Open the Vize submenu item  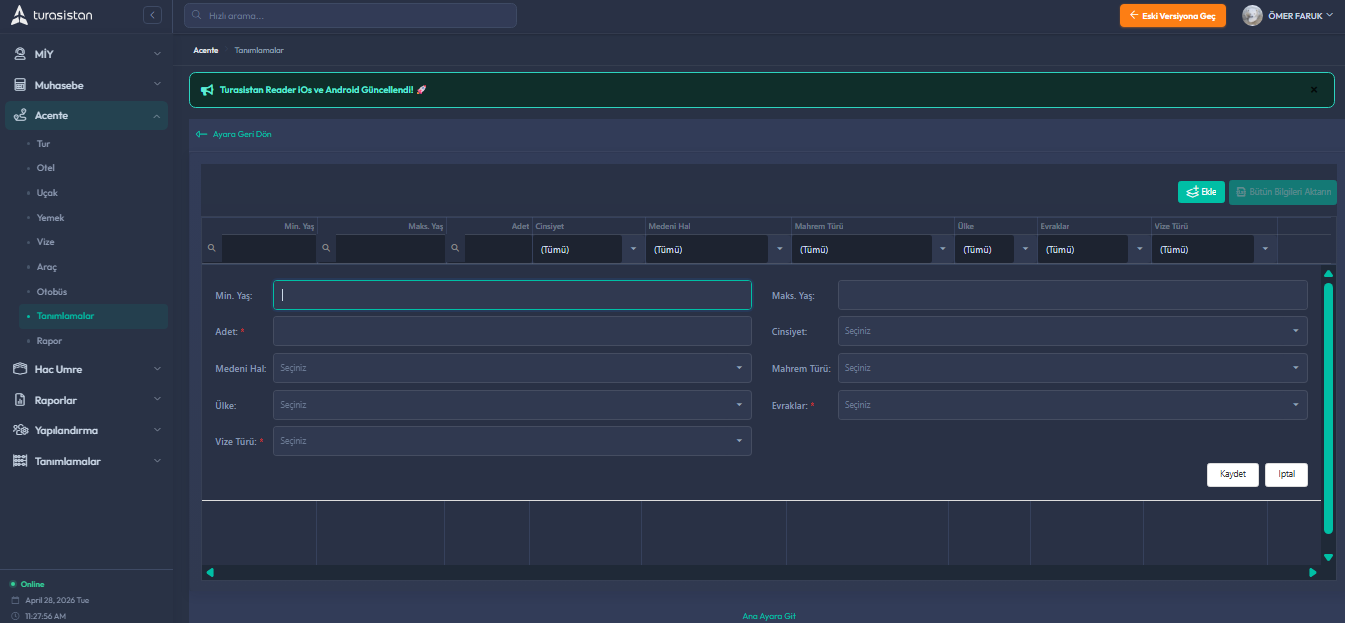46,242
